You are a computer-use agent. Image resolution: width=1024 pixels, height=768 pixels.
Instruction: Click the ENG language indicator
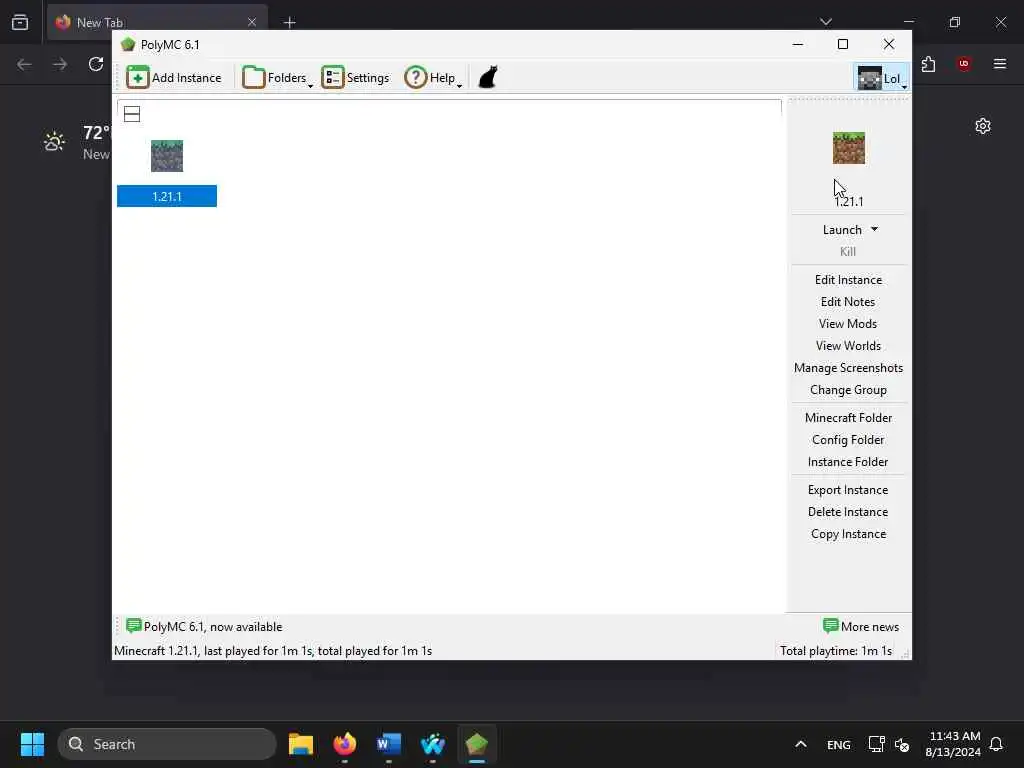click(839, 744)
